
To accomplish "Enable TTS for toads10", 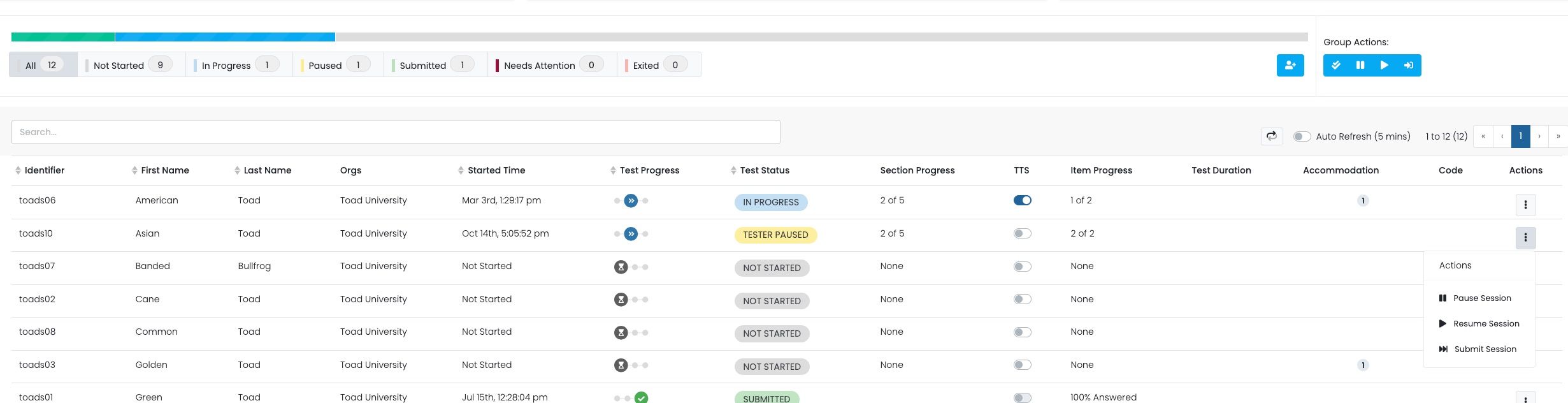I will pos(1023,233).
